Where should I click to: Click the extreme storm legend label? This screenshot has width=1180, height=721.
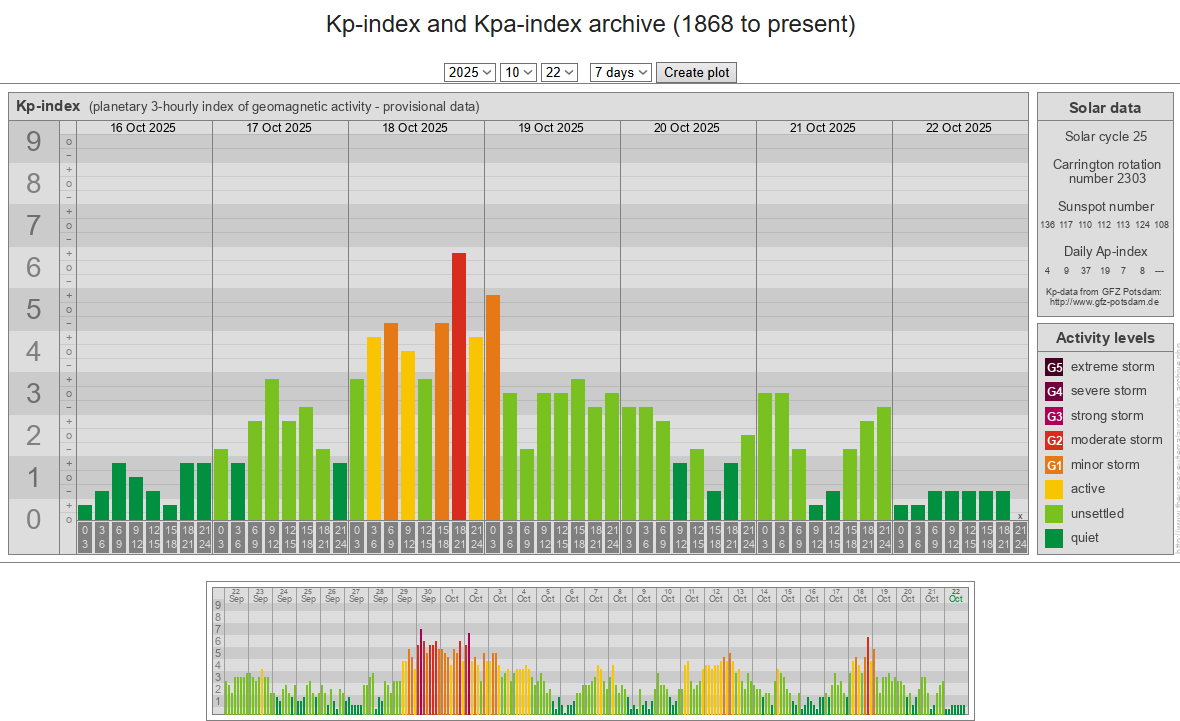(1112, 367)
